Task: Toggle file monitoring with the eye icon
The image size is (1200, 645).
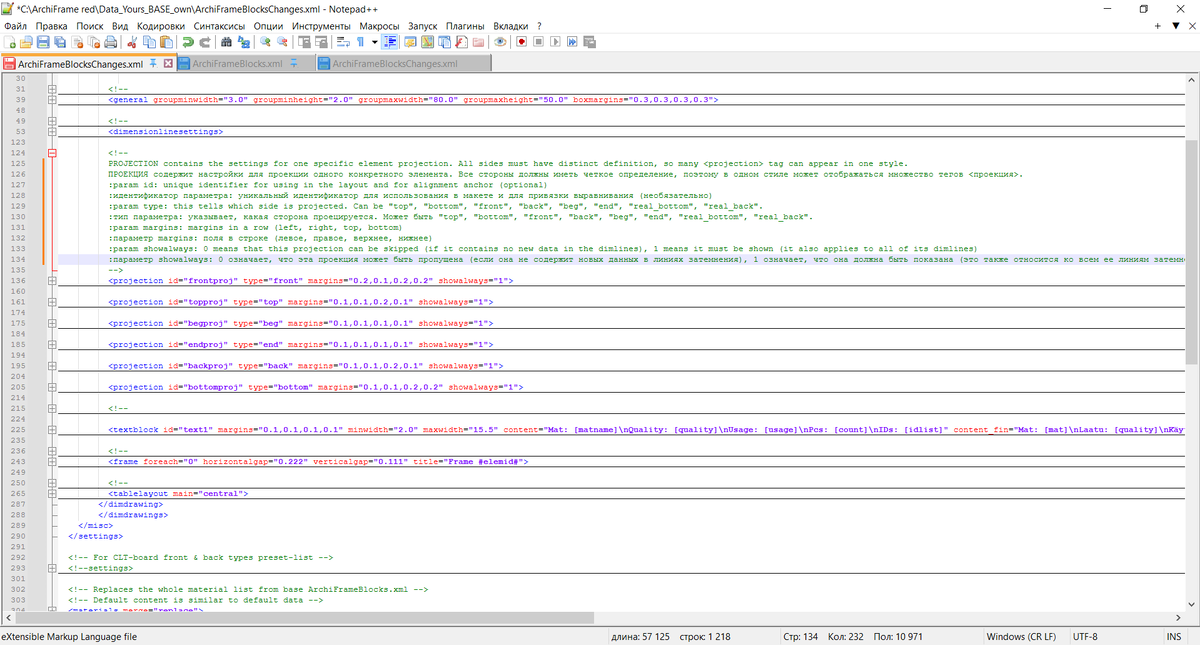Action: 499,42
